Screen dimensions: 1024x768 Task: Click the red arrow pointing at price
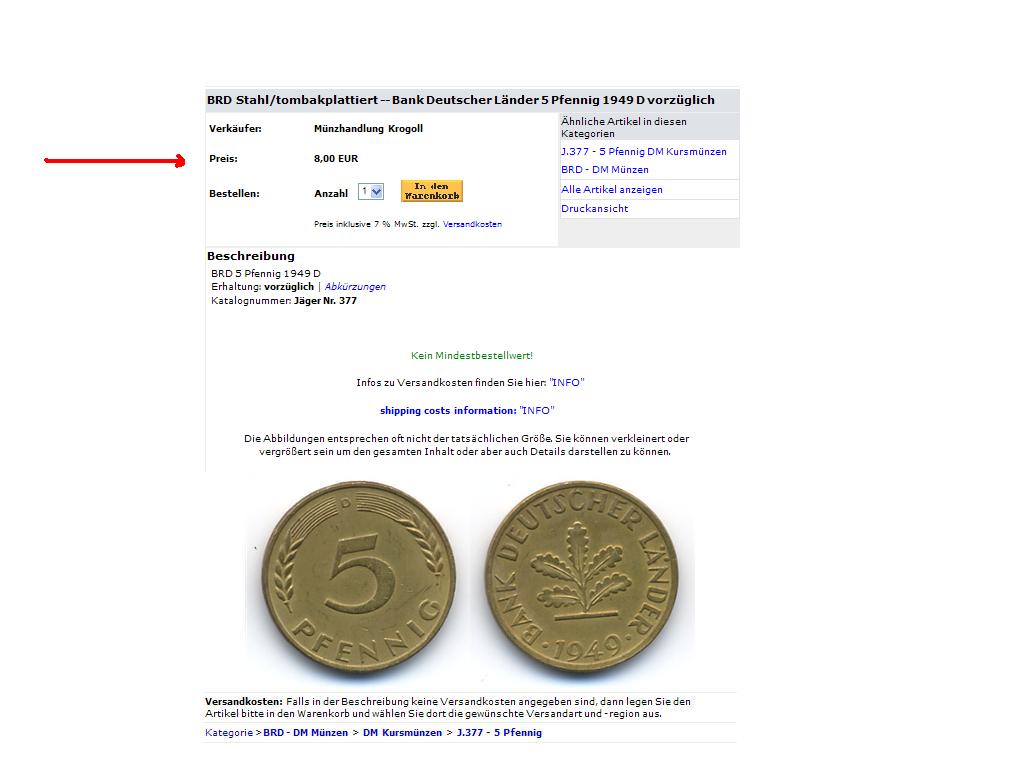[x=115, y=161]
